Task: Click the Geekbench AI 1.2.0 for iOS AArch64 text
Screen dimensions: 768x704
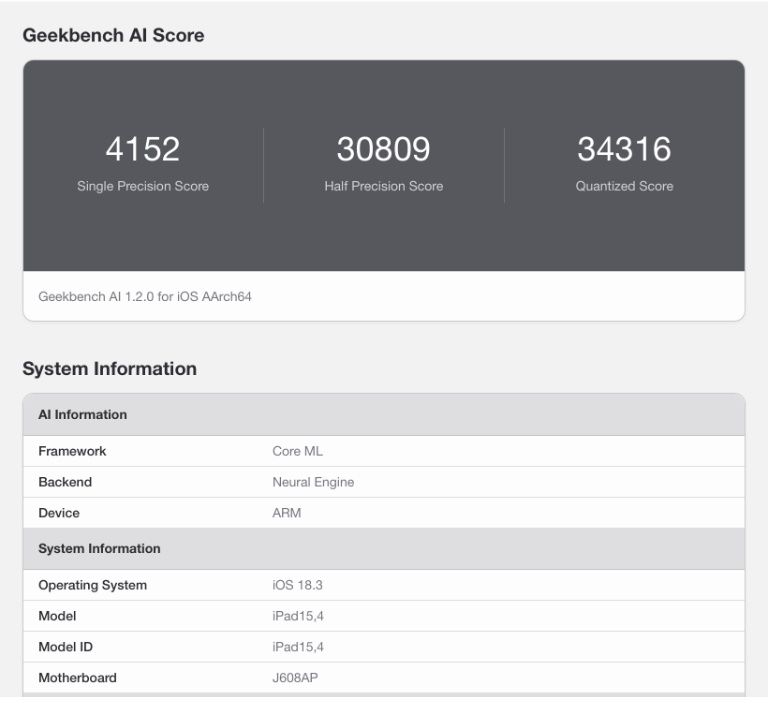Action: coord(145,296)
